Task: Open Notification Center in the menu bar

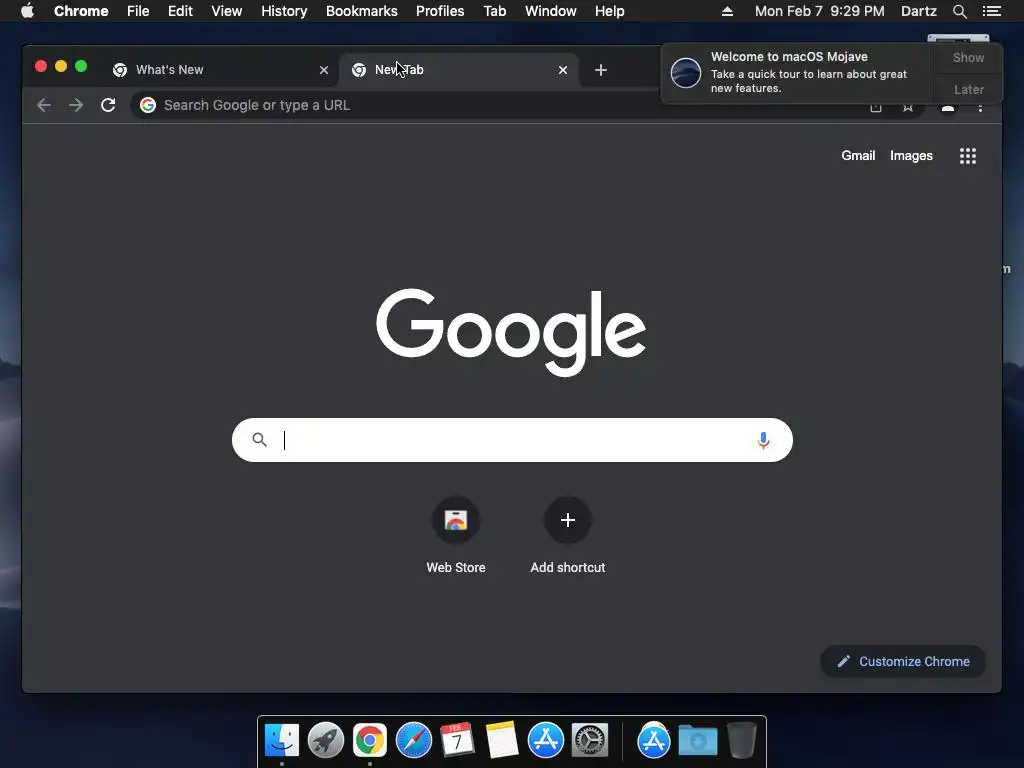Action: [x=992, y=11]
